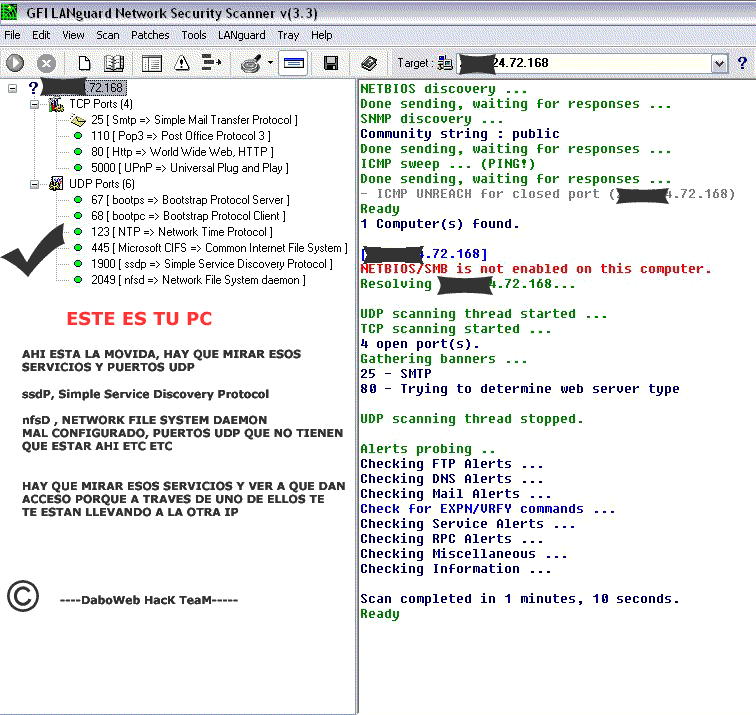
Task: Open dropdown arrow next to dish icon
Action: click(270, 63)
